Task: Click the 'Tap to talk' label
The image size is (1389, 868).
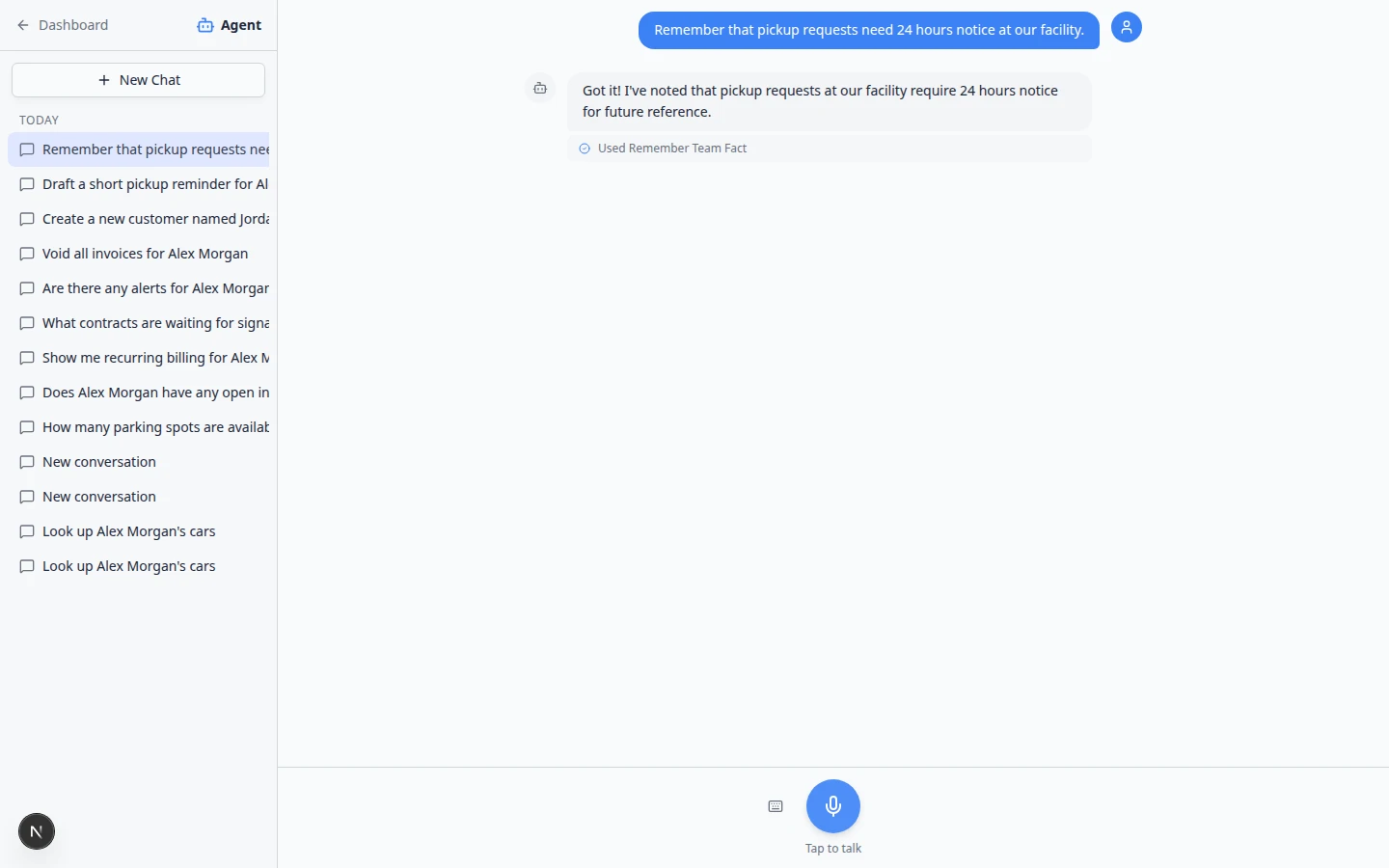Action: [833, 849]
